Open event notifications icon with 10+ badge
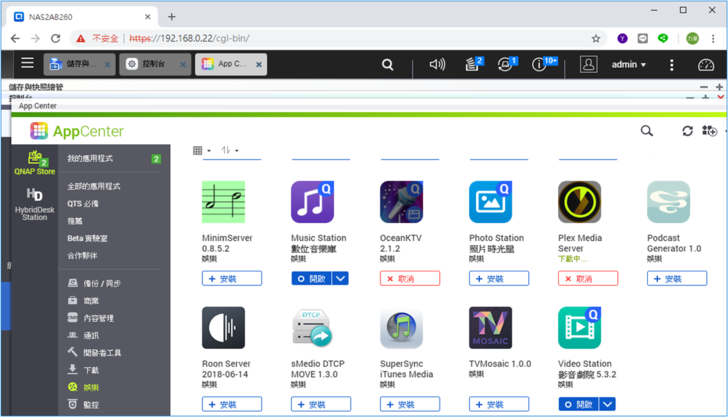 (x=544, y=64)
